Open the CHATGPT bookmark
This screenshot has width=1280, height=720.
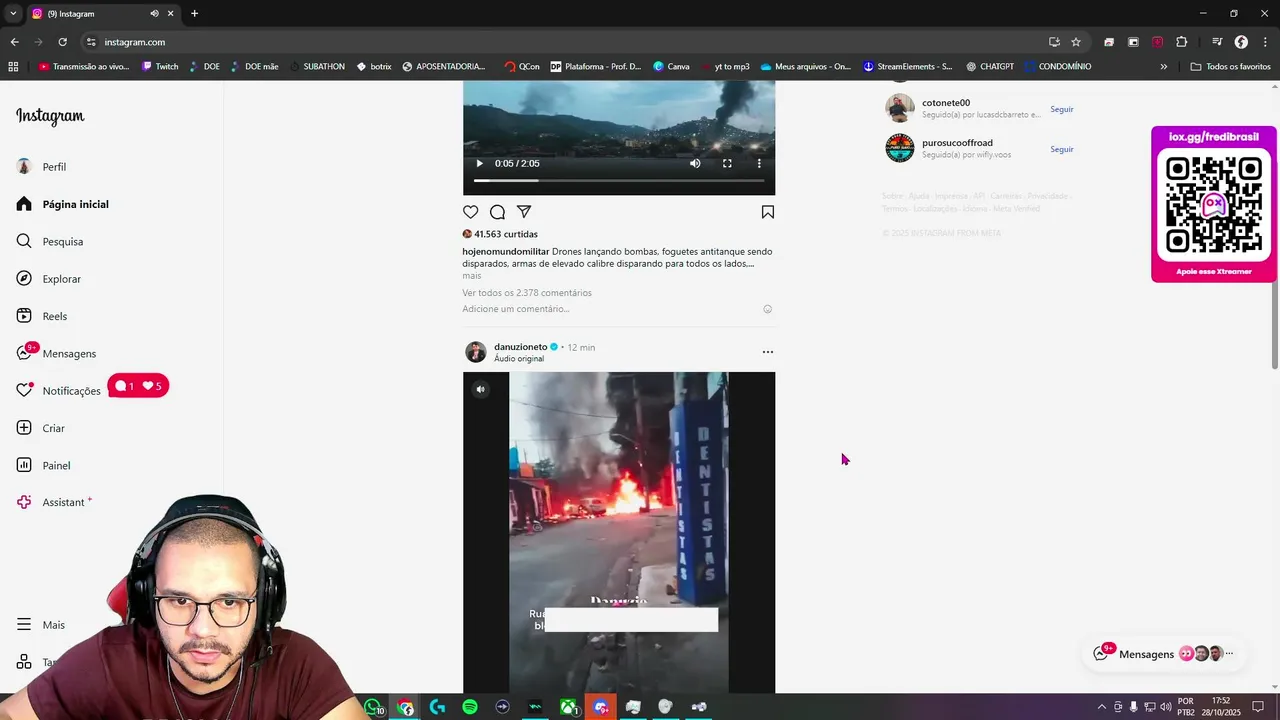(x=990, y=67)
